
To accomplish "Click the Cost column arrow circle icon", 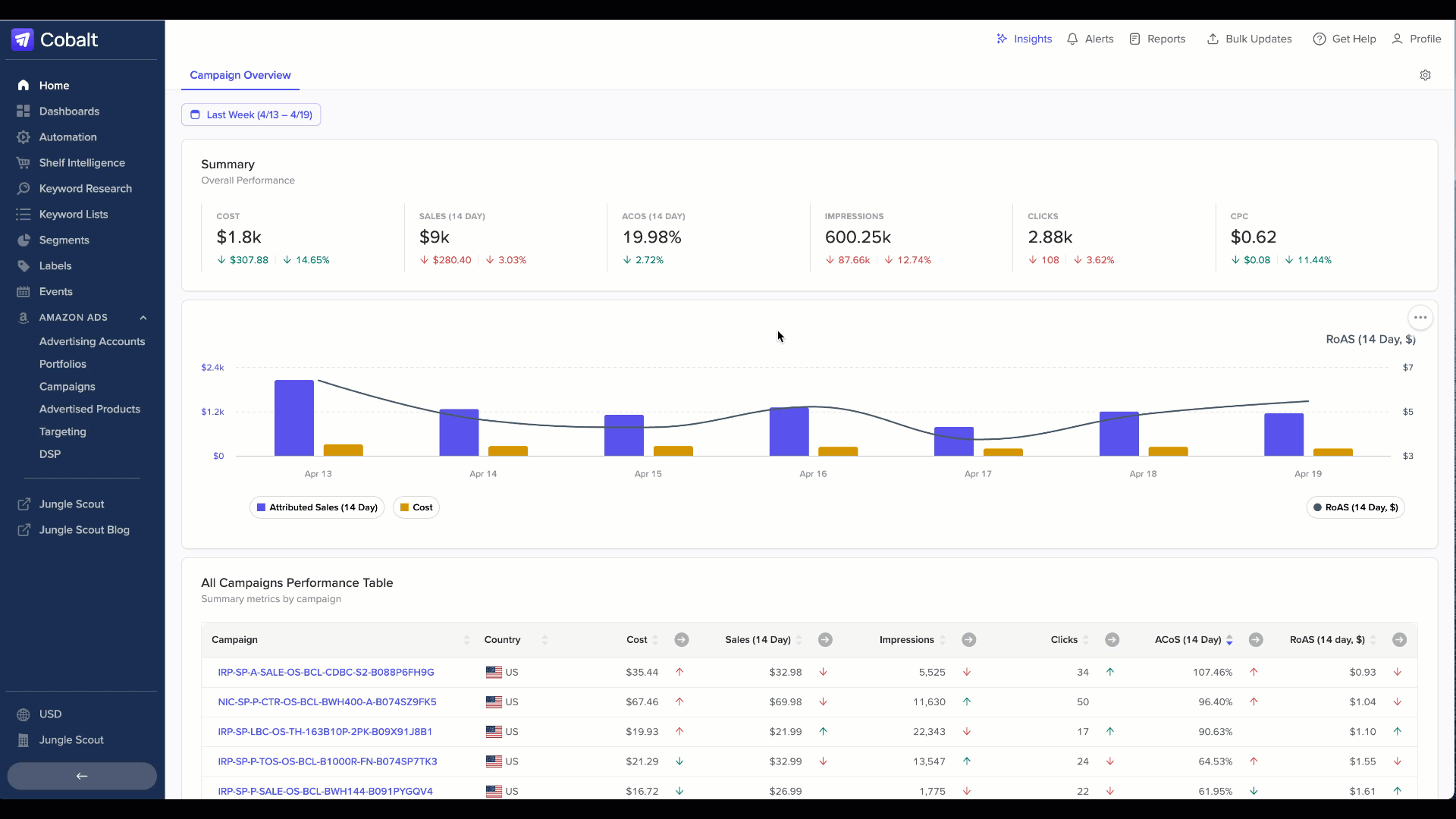I will [x=682, y=640].
